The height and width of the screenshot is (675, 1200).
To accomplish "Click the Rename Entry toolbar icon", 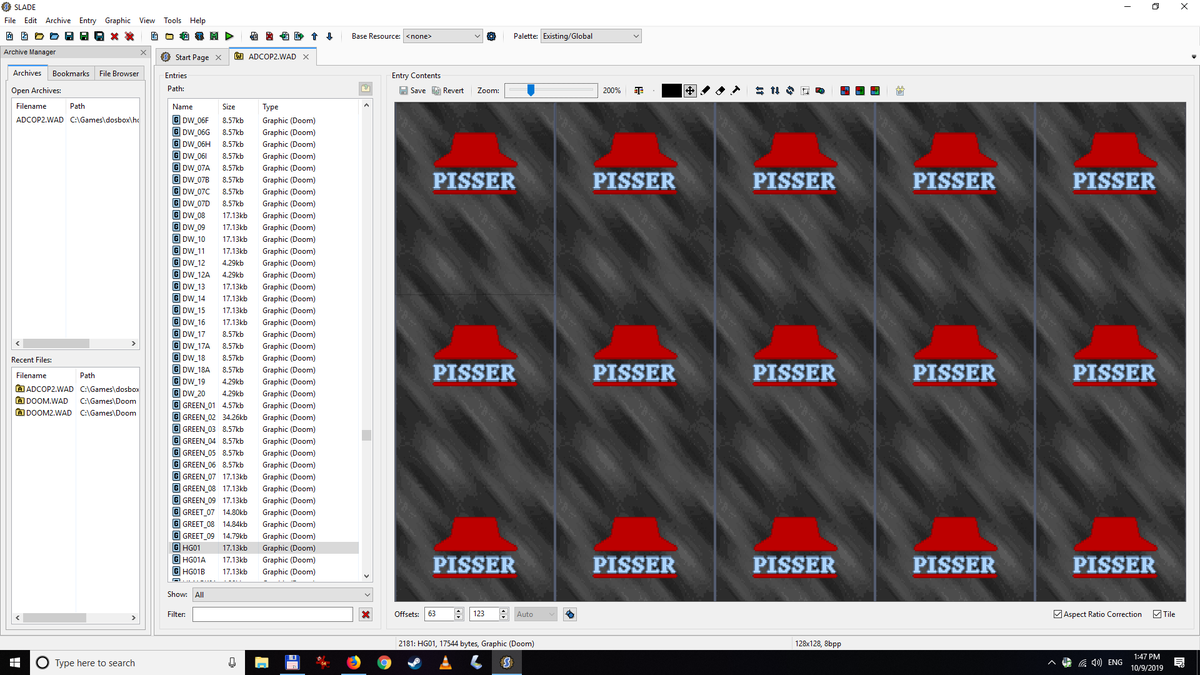I will coord(254,36).
